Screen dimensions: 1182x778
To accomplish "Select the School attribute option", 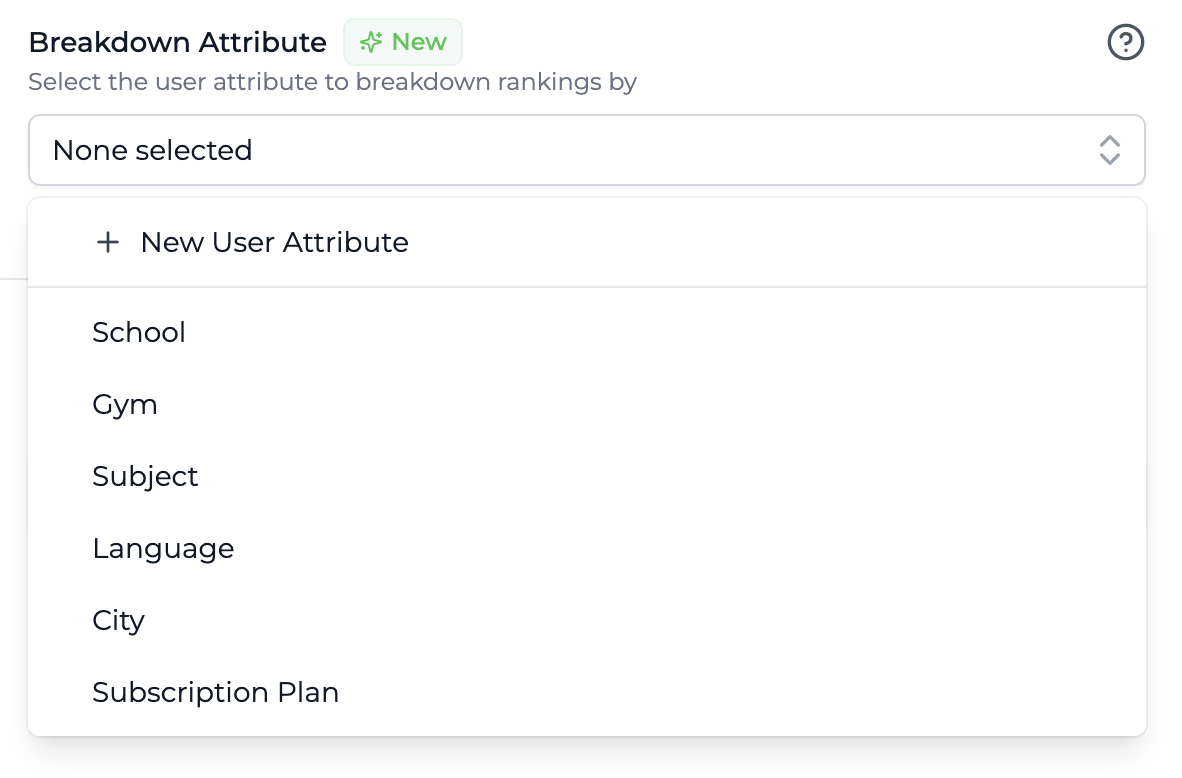I will pyautogui.click(x=139, y=332).
